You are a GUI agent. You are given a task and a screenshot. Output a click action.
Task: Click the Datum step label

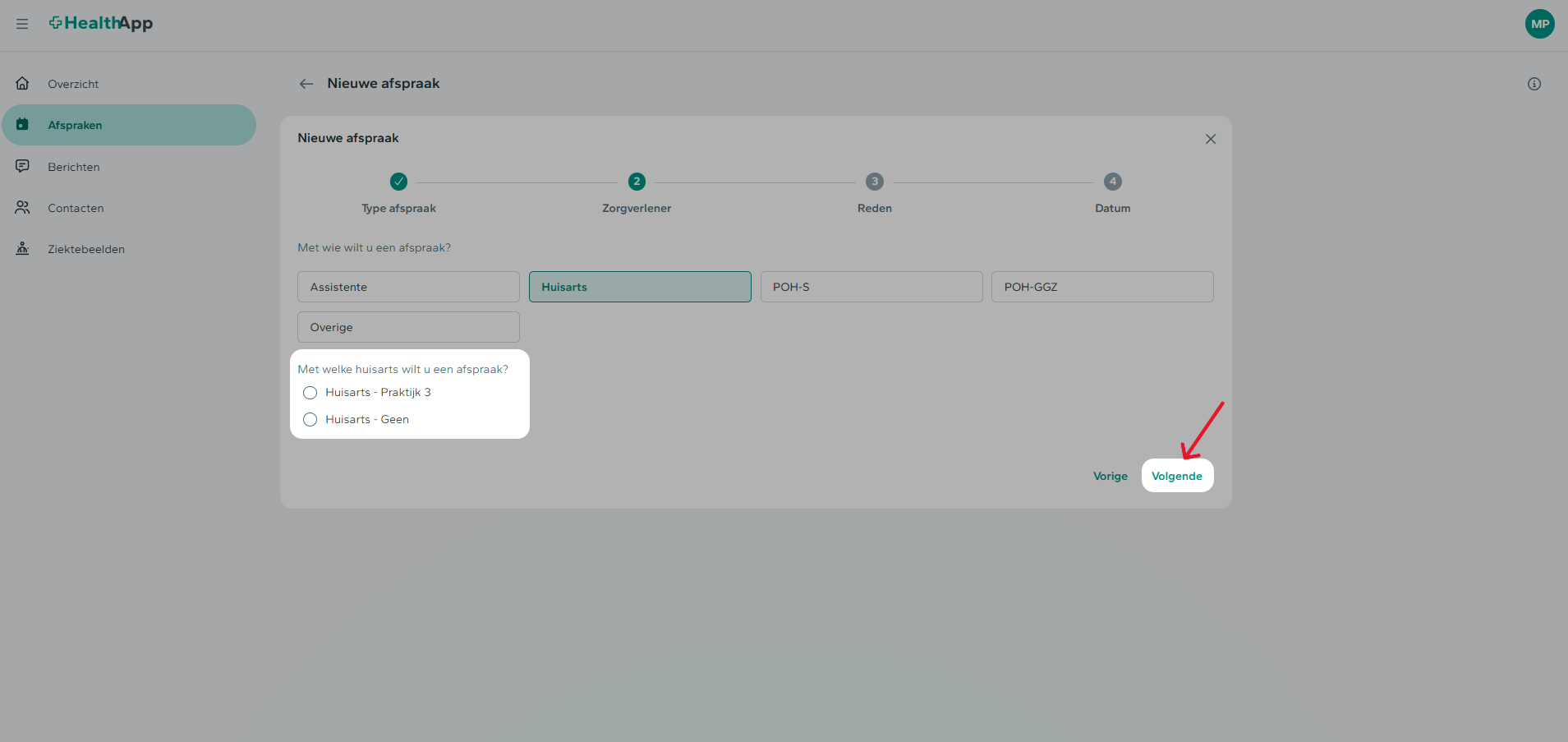click(1113, 209)
